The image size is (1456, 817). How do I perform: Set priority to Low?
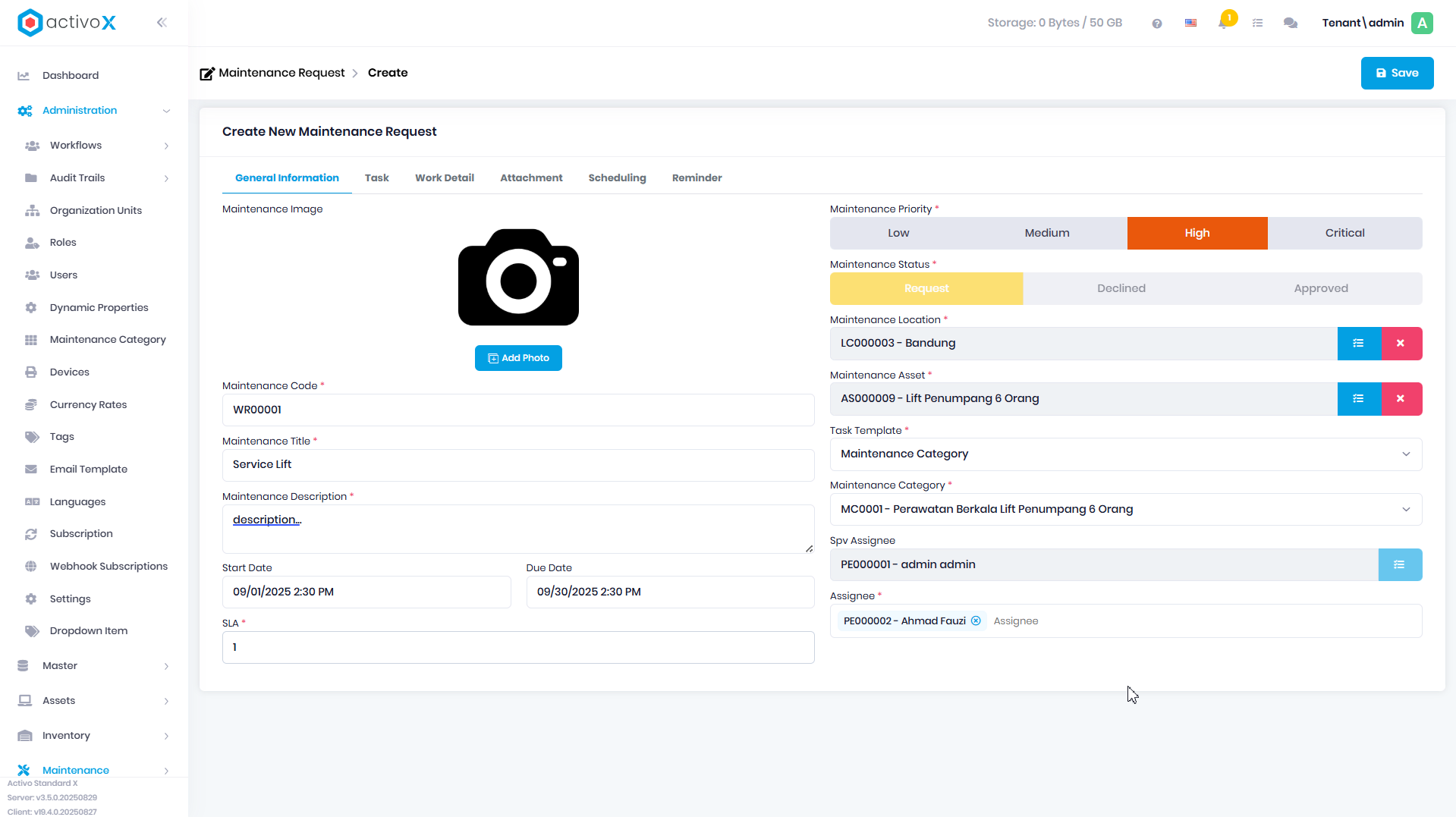pos(898,234)
